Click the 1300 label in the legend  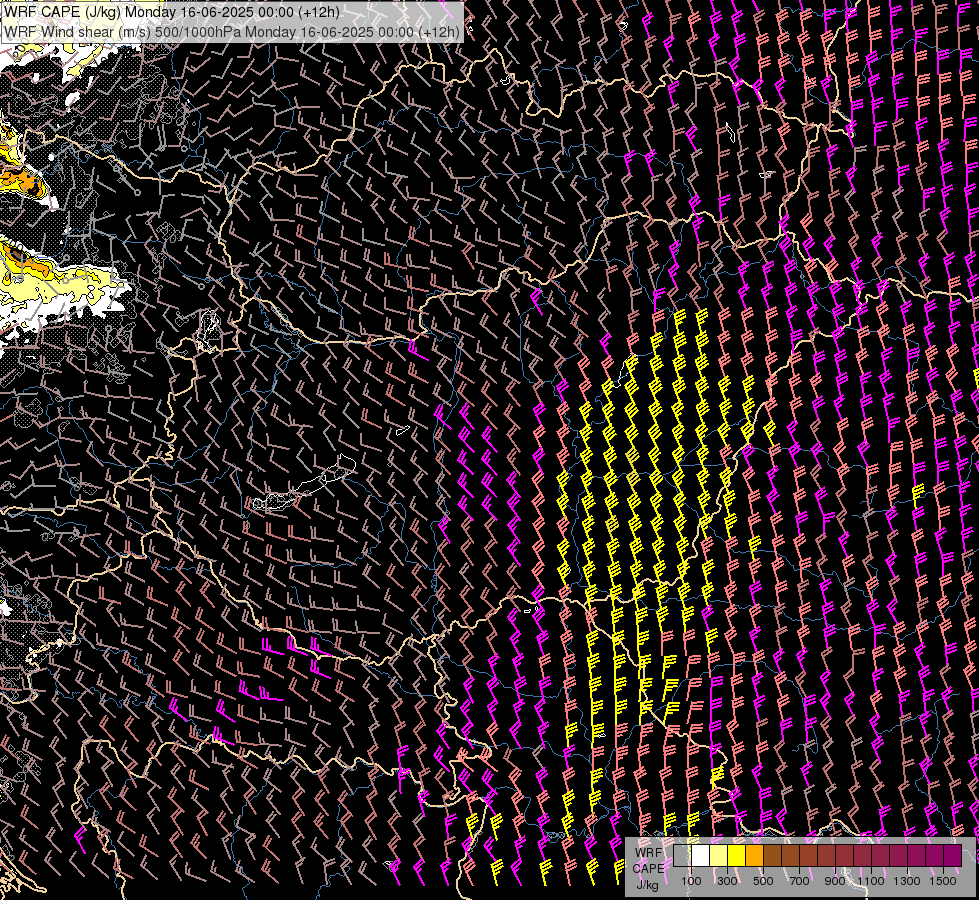click(x=907, y=881)
